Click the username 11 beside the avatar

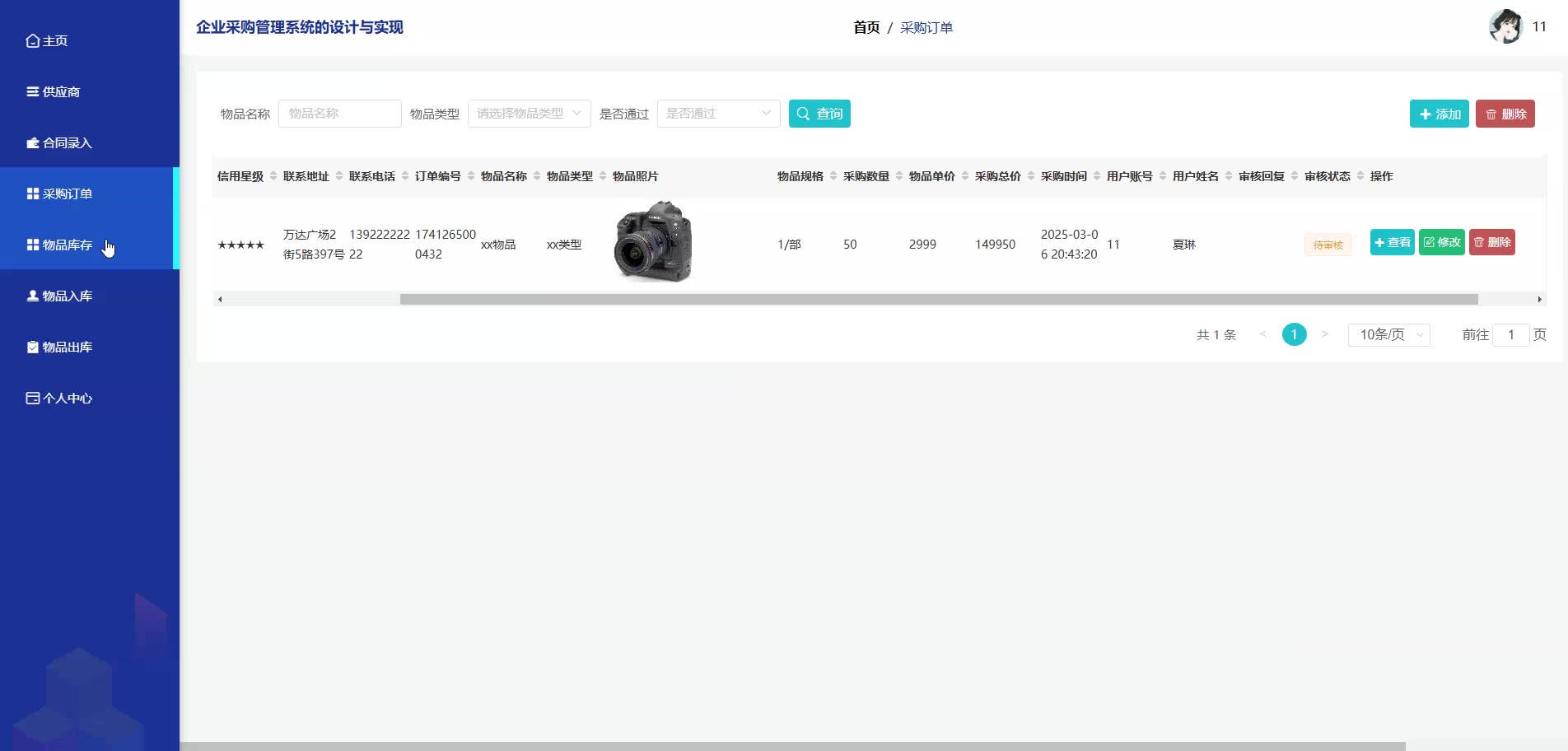pyautogui.click(x=1539, y=27)
